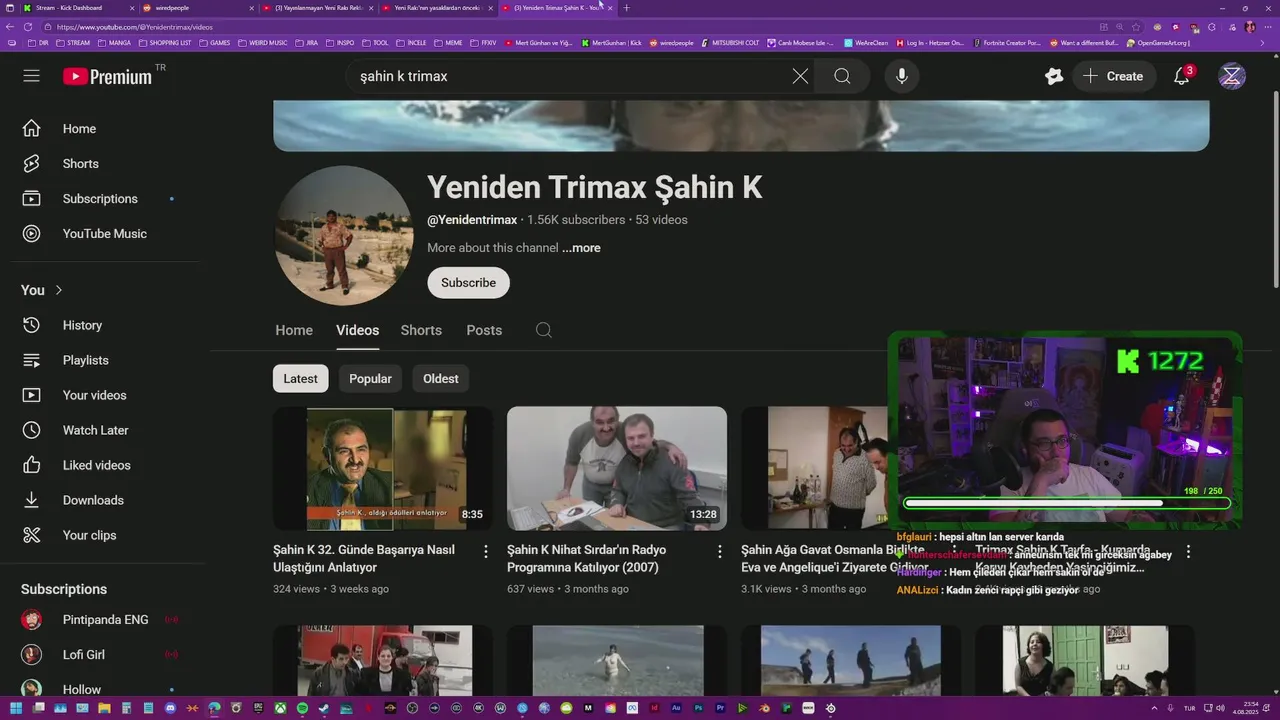Switch to channel Shorts tab
The image size is (1280, 720).
click(x=421, y=330)
